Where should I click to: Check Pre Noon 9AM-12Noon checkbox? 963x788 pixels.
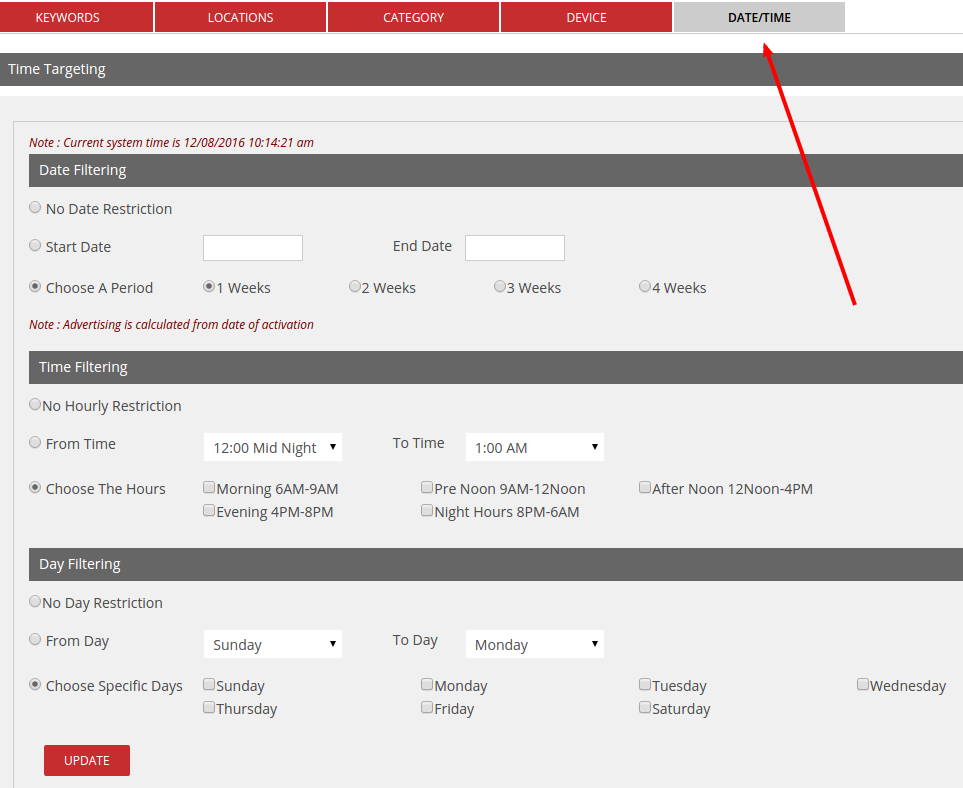coord(427,488)
